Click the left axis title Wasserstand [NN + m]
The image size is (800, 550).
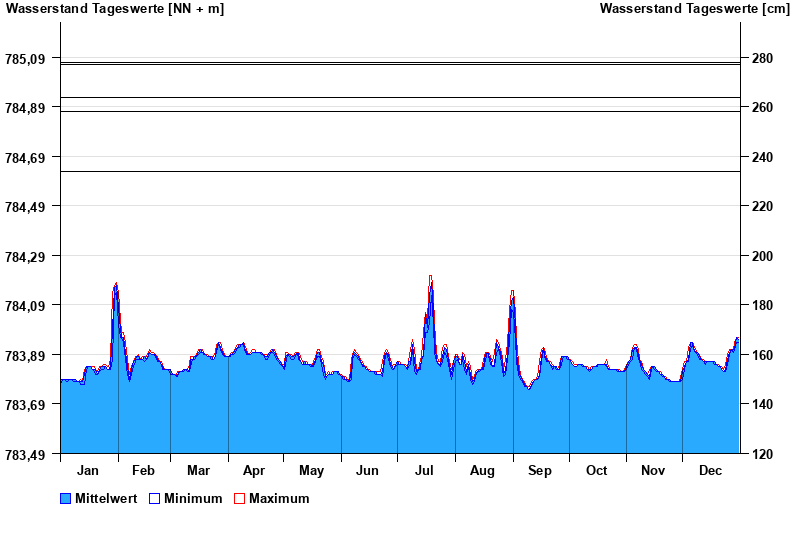click(115, 9)
